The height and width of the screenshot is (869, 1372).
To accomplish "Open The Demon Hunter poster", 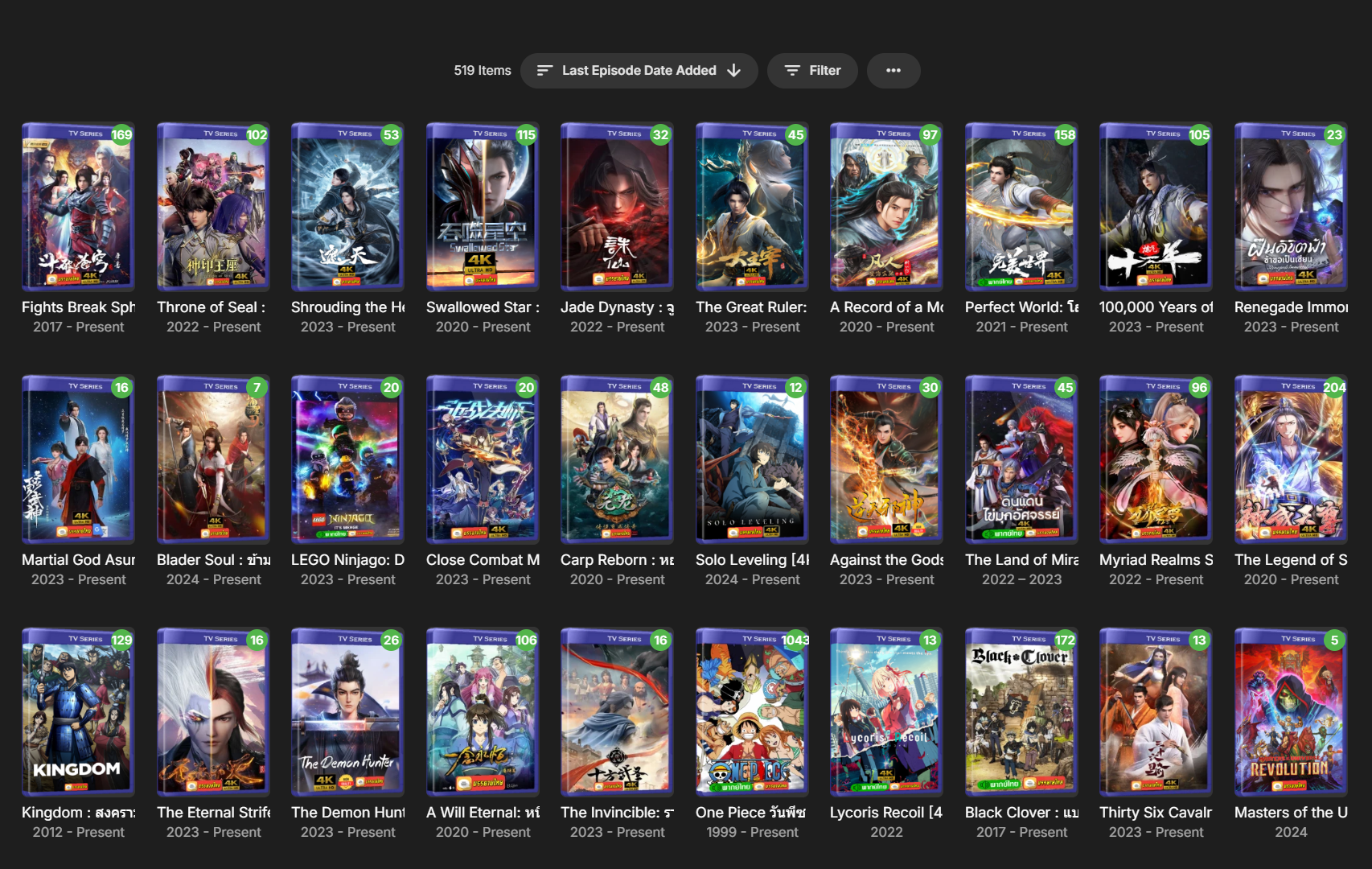I will click(x=347, y=712).
